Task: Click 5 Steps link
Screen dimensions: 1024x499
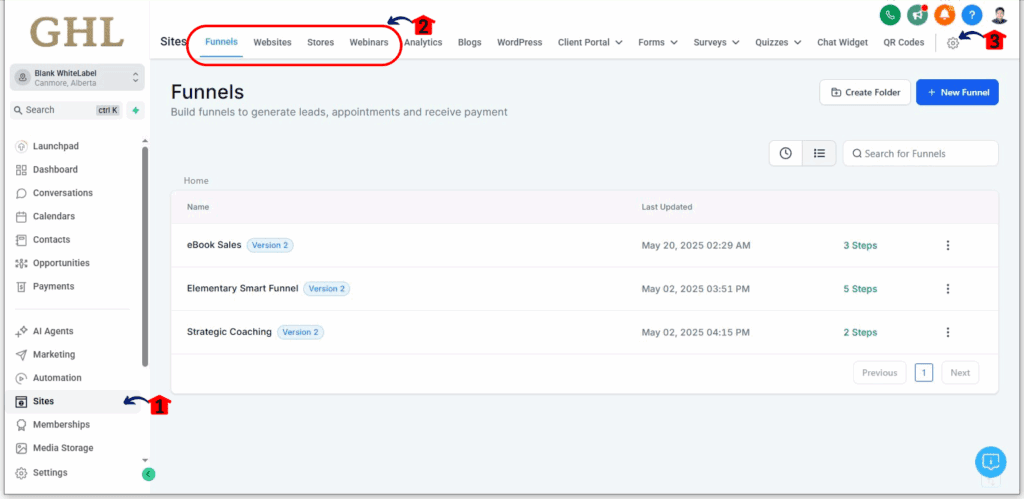Action: click(860, 289)
